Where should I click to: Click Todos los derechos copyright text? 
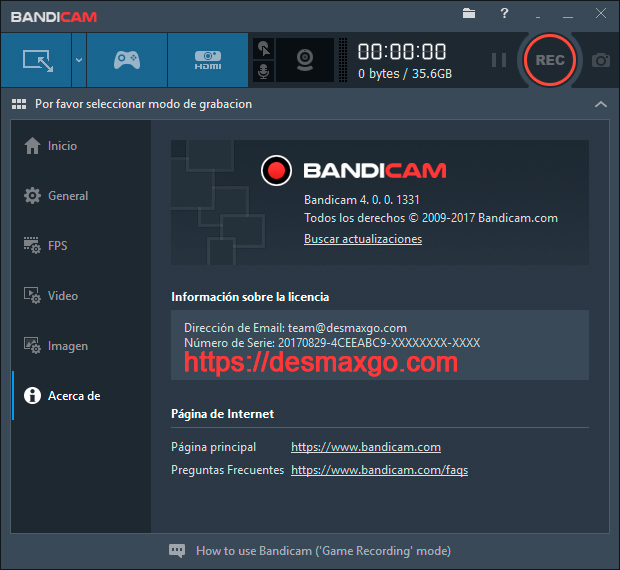pyautogui.click(x=431, y=218)
